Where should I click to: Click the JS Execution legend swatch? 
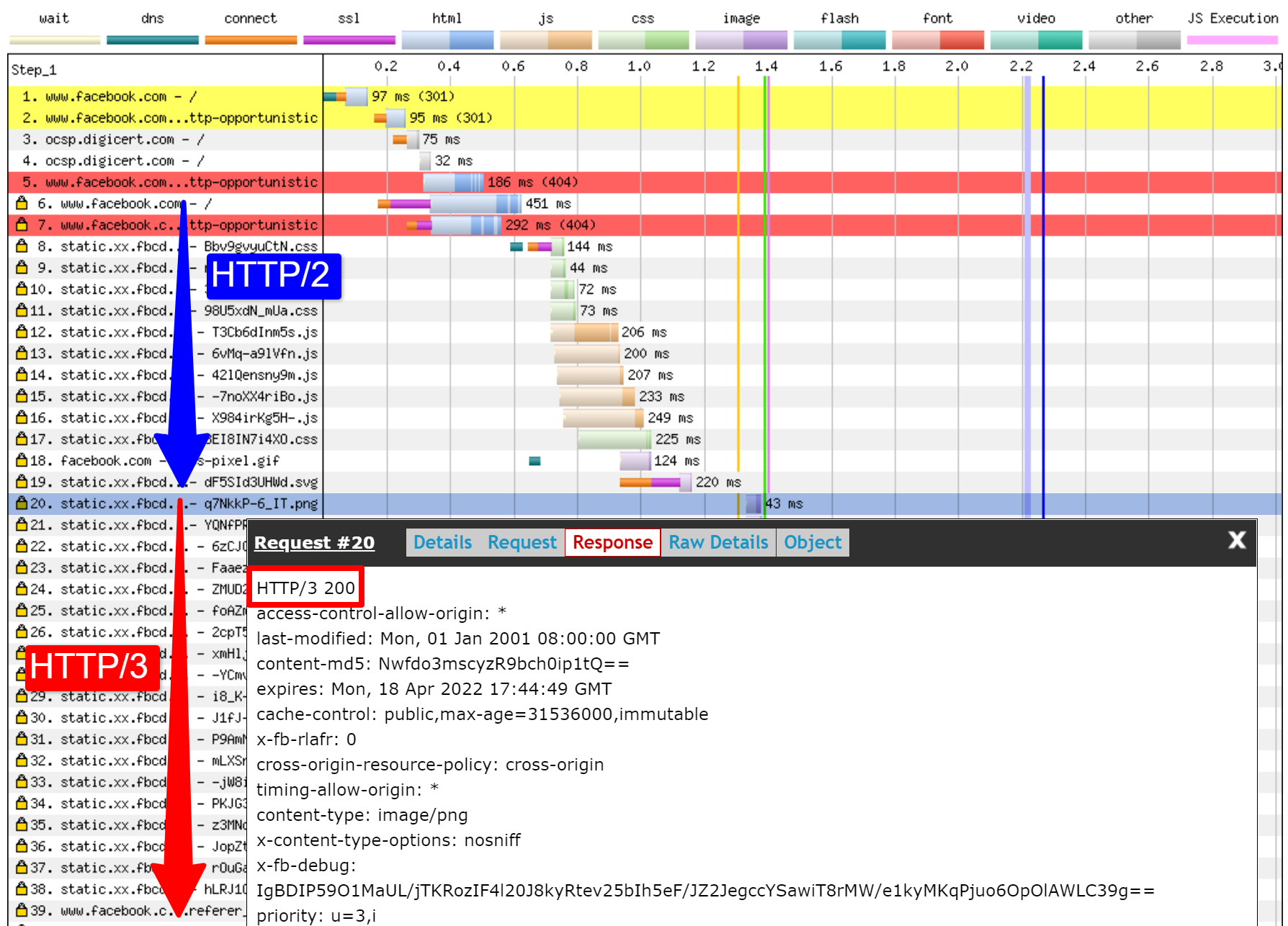(x=1233, y=40)
